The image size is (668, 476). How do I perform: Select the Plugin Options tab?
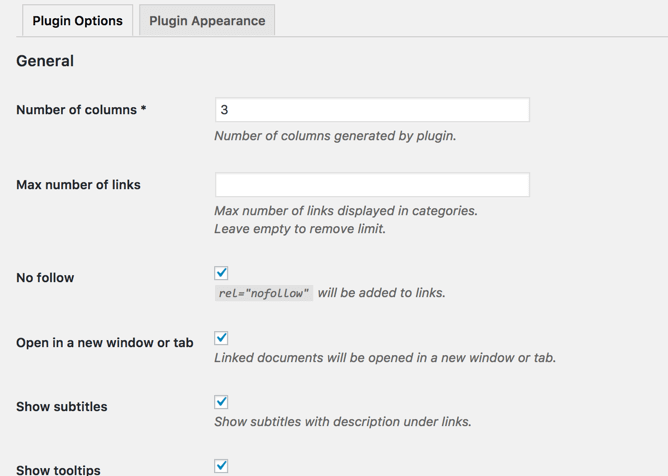click(77, 21)
